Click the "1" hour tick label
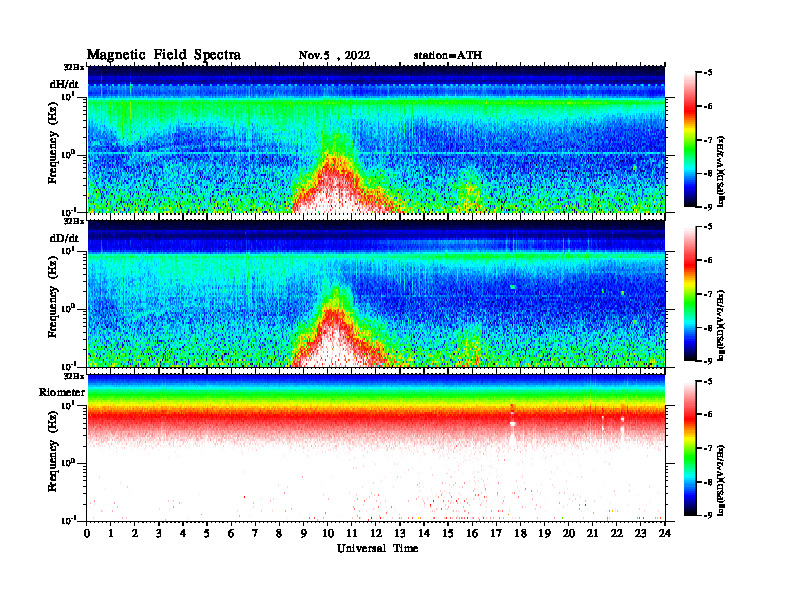Viewport: 792px width, 612px height. [x=111, y=533]
